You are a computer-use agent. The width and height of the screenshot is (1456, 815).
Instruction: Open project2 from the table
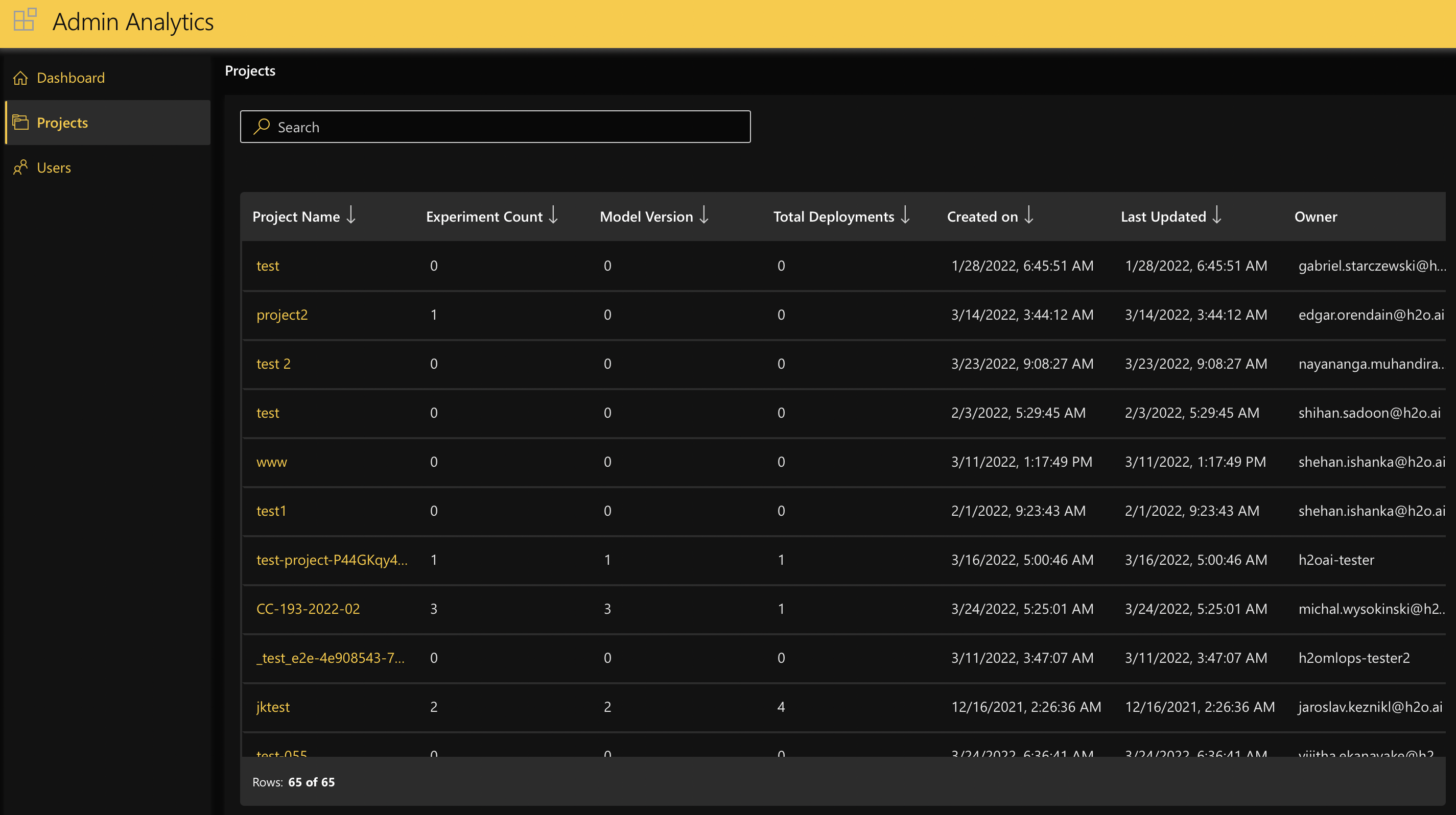(282, 315)
